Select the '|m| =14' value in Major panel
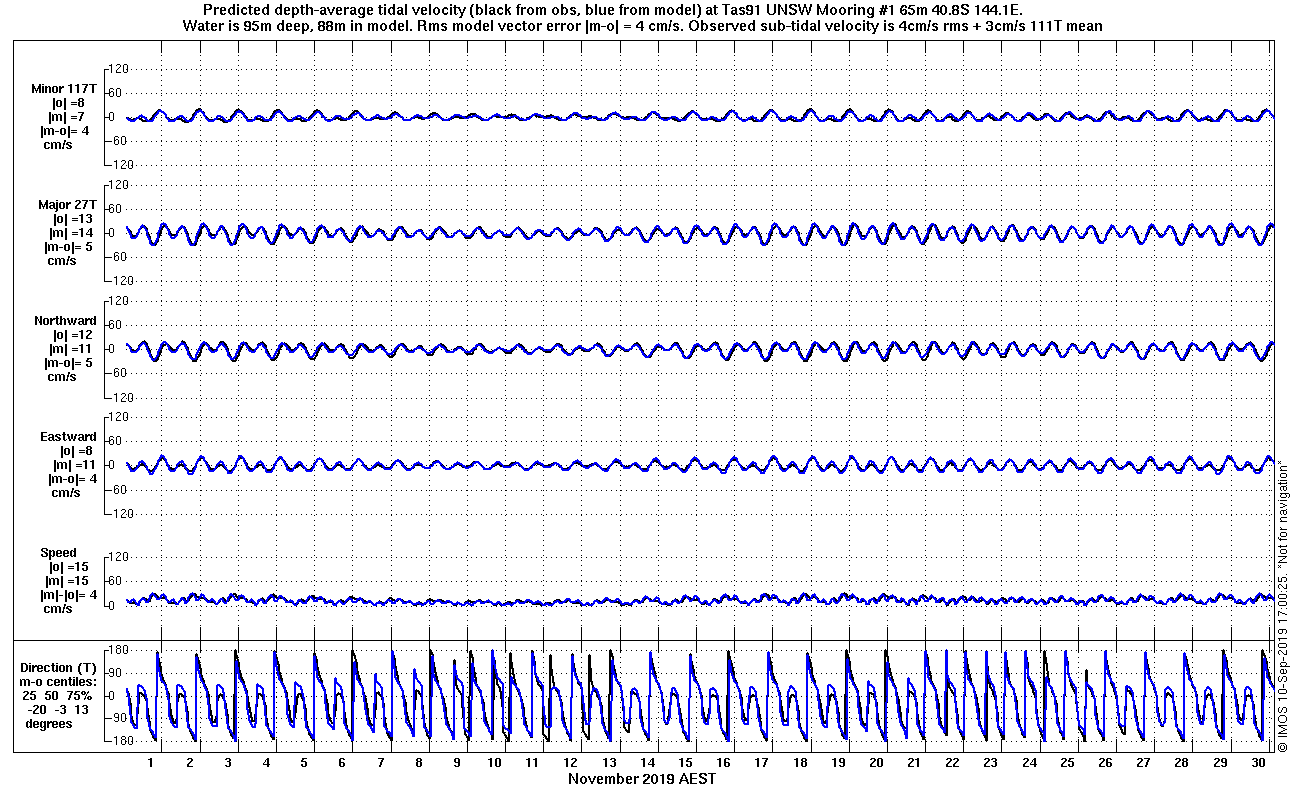This screenshot has height=800, width=1300. pos(72,233)
